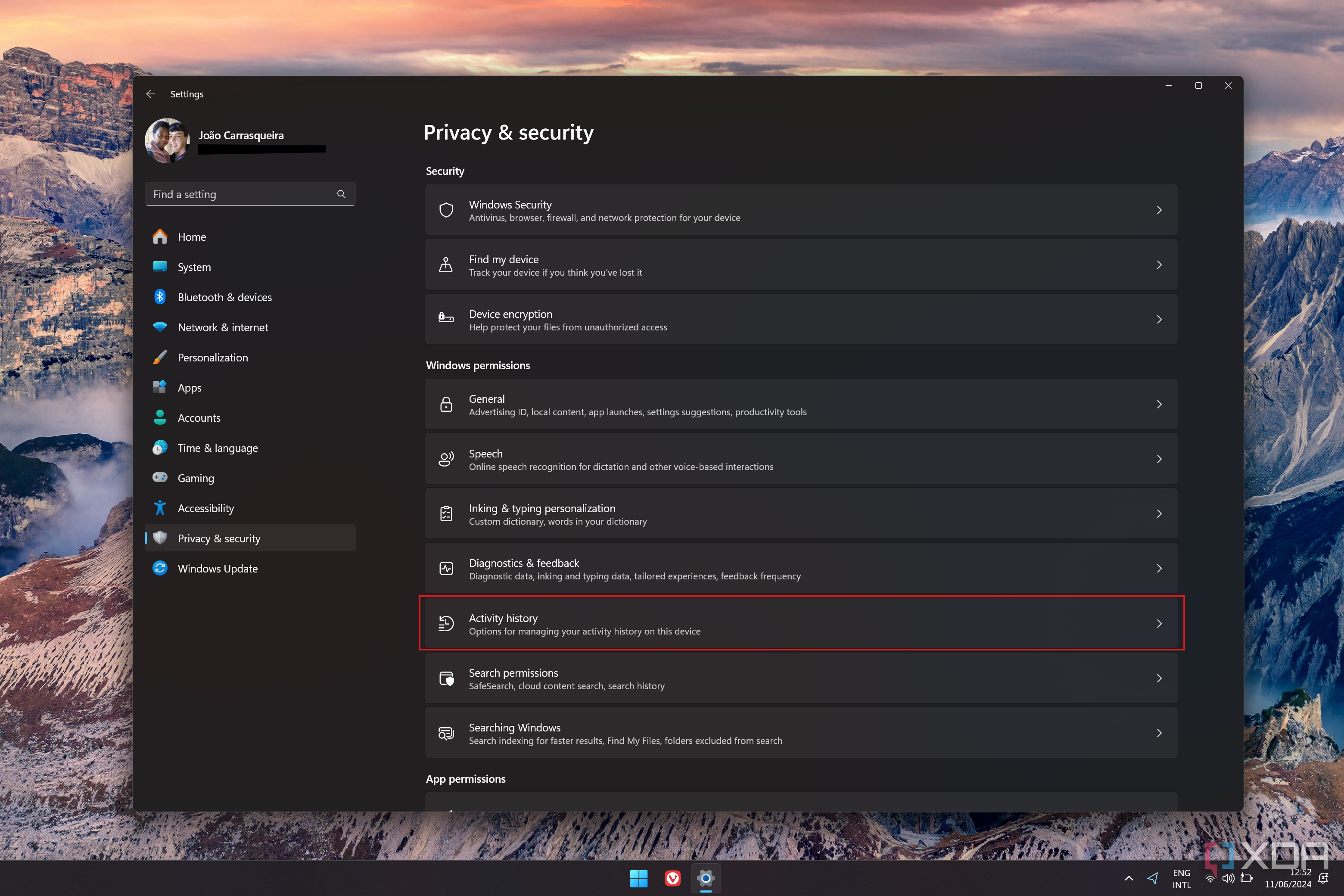Click the ENG INTL language indicator

coord(1181,879)
